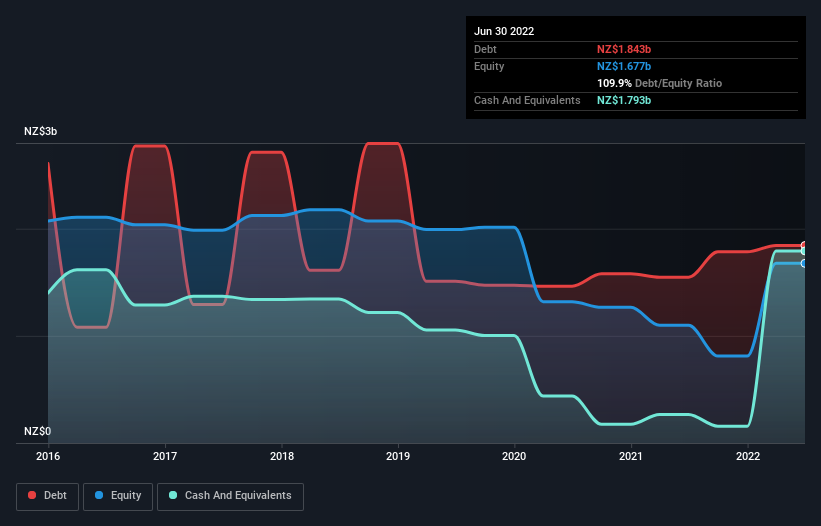Click the 2018 axis label
Viewport: 821px width, 526px height.
[x=282, y=456]
